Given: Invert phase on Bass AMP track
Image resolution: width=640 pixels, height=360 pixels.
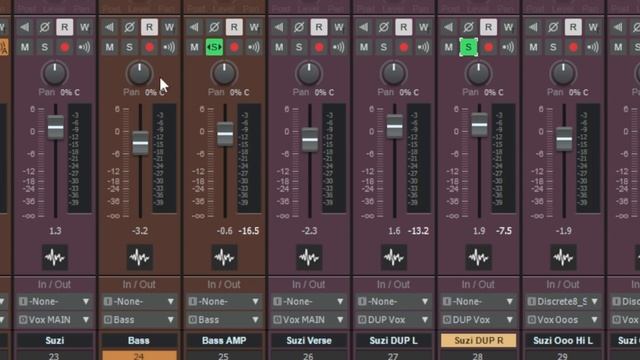Looking at the screenshot, I should tap(214, 27).
